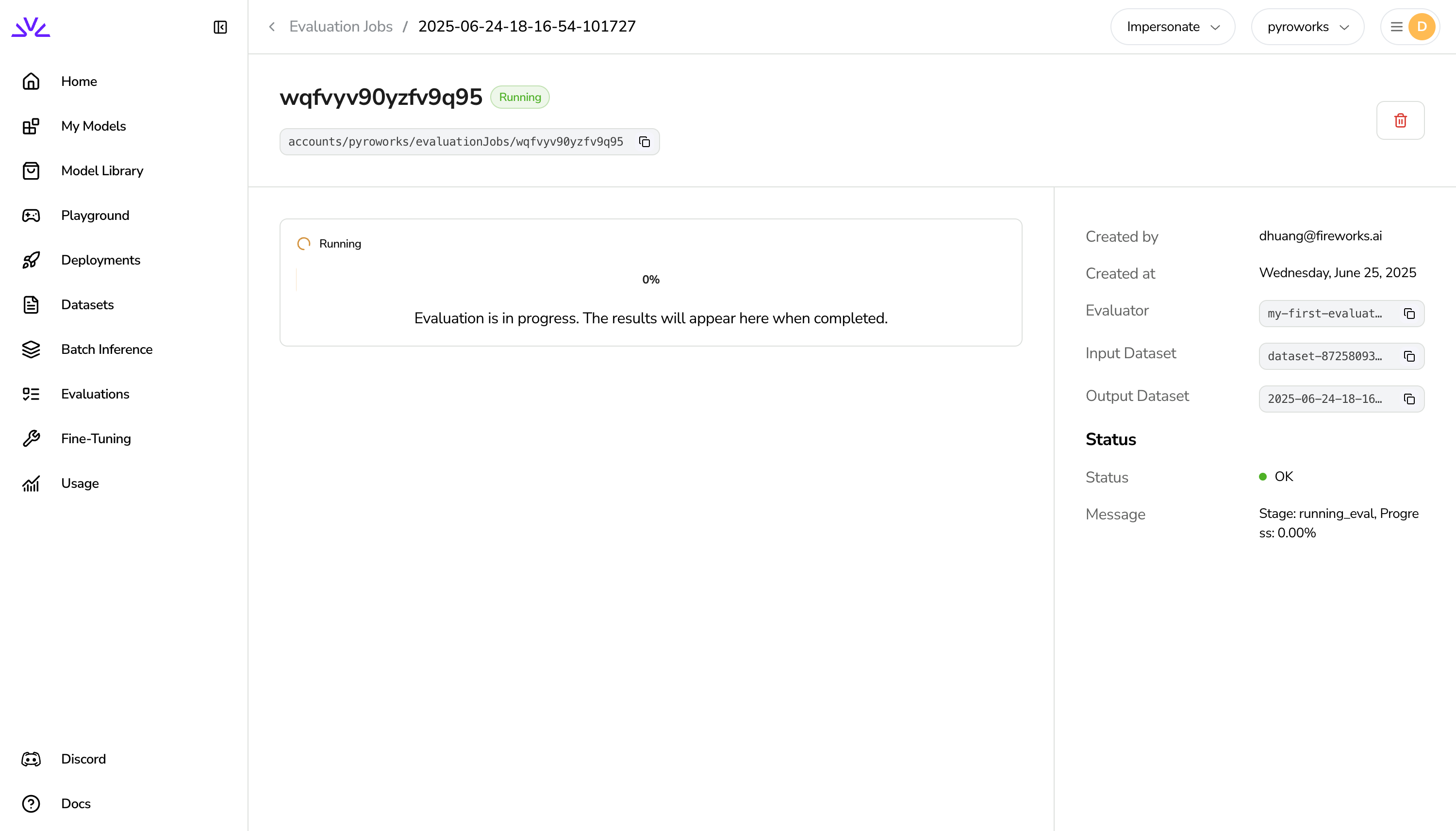1456x831 pixels.
Task: Copy the Input Dataset name
Action: (x=1409, y=356)
